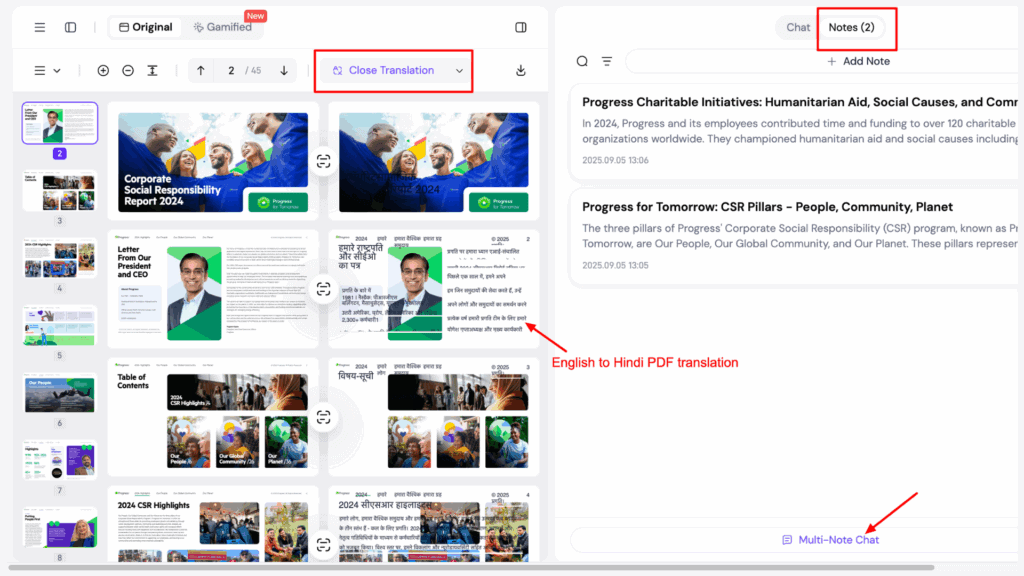Toggle the left sidebar panel icon

[x=70, y=27]
